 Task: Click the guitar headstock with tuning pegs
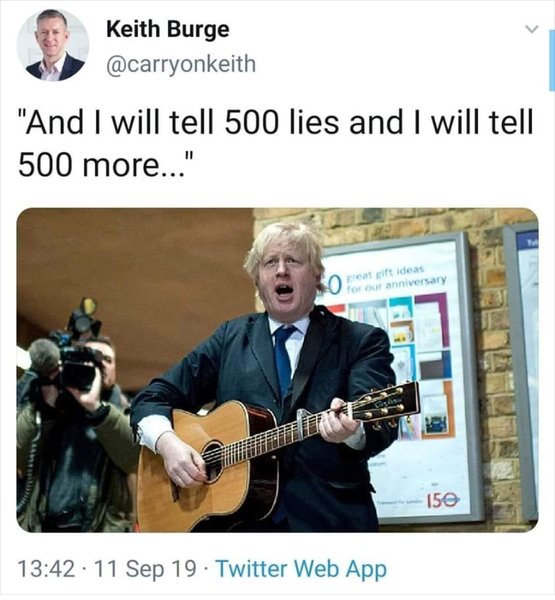[385, 406]
